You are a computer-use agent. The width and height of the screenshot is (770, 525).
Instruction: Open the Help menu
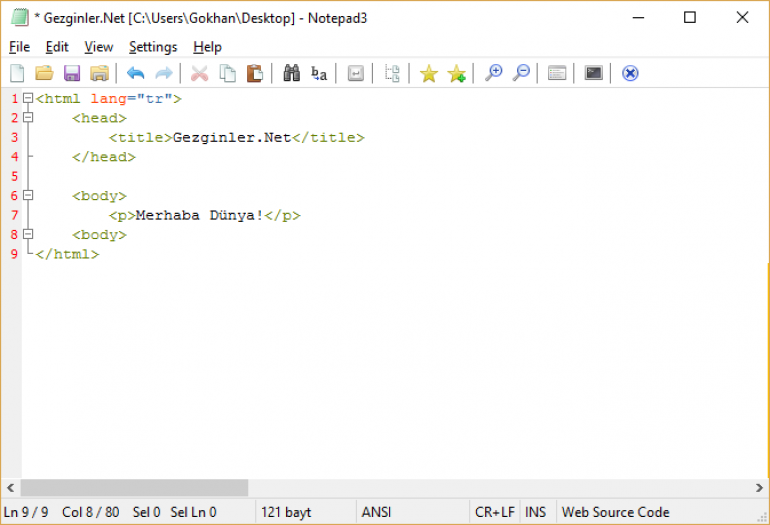207,47
